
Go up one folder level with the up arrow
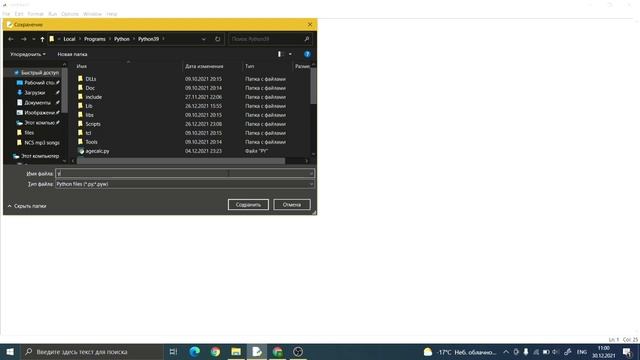(42, 39)
